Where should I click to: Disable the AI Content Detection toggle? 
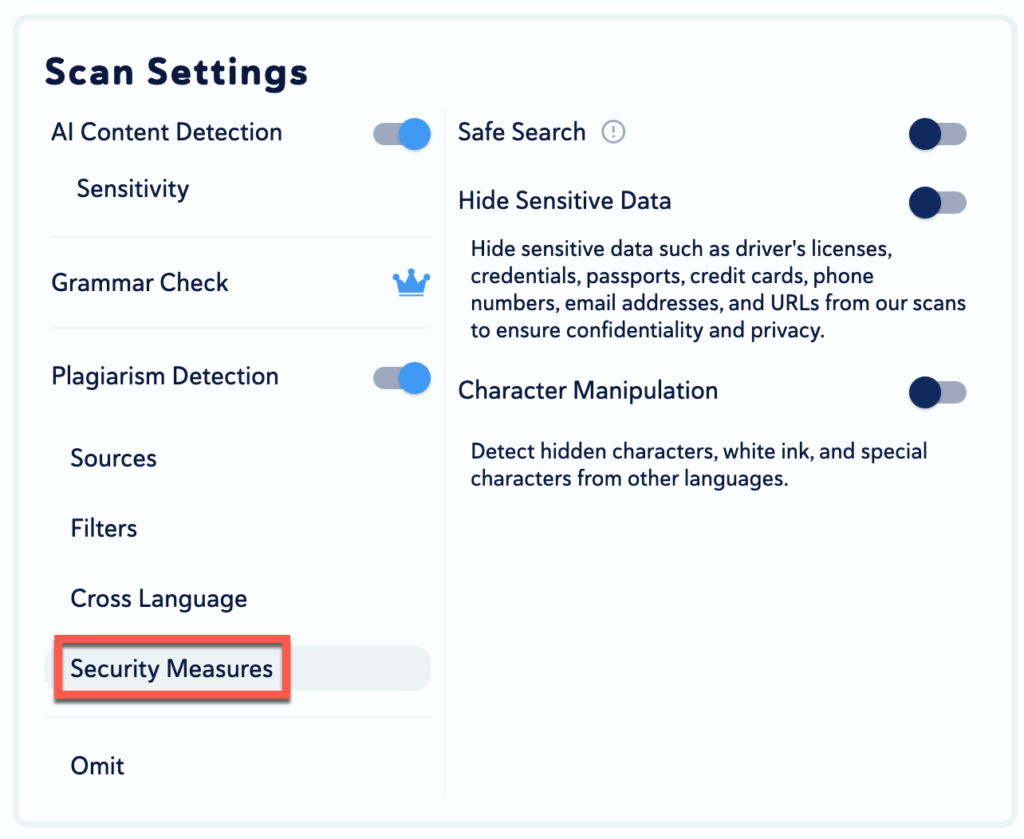pyautogui.click(x=402, y=134)
